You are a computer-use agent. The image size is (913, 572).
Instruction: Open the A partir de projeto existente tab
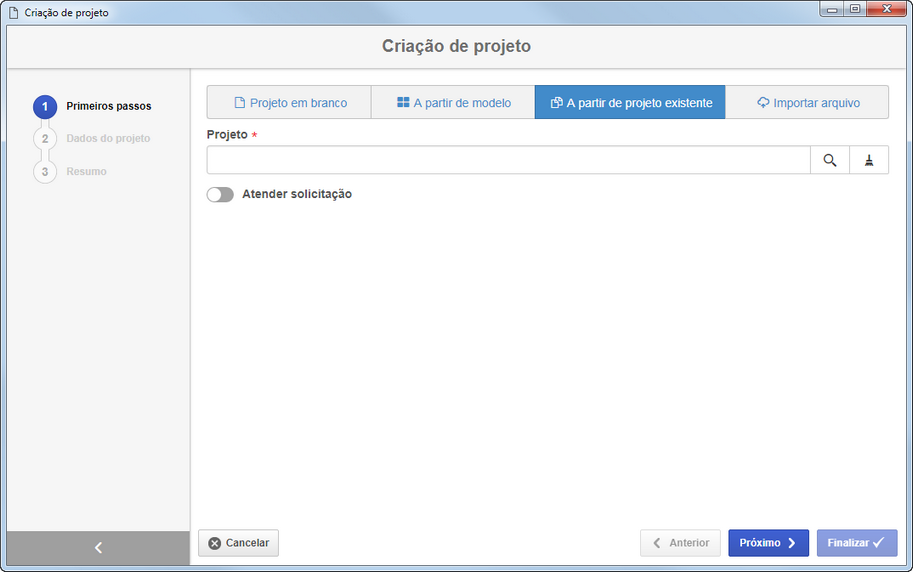pos(630,103)
